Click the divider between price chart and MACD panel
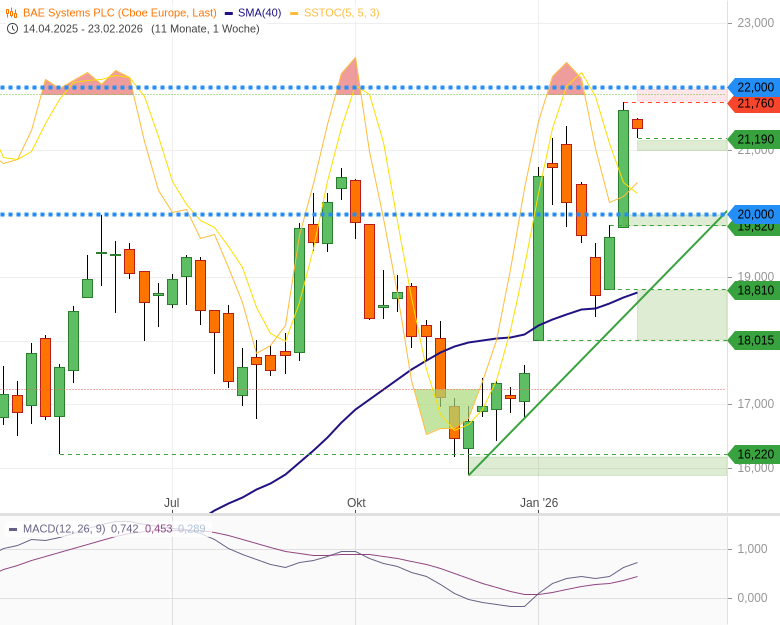The image size is (780, 625). pyautogui.click(x=390, y=515)
